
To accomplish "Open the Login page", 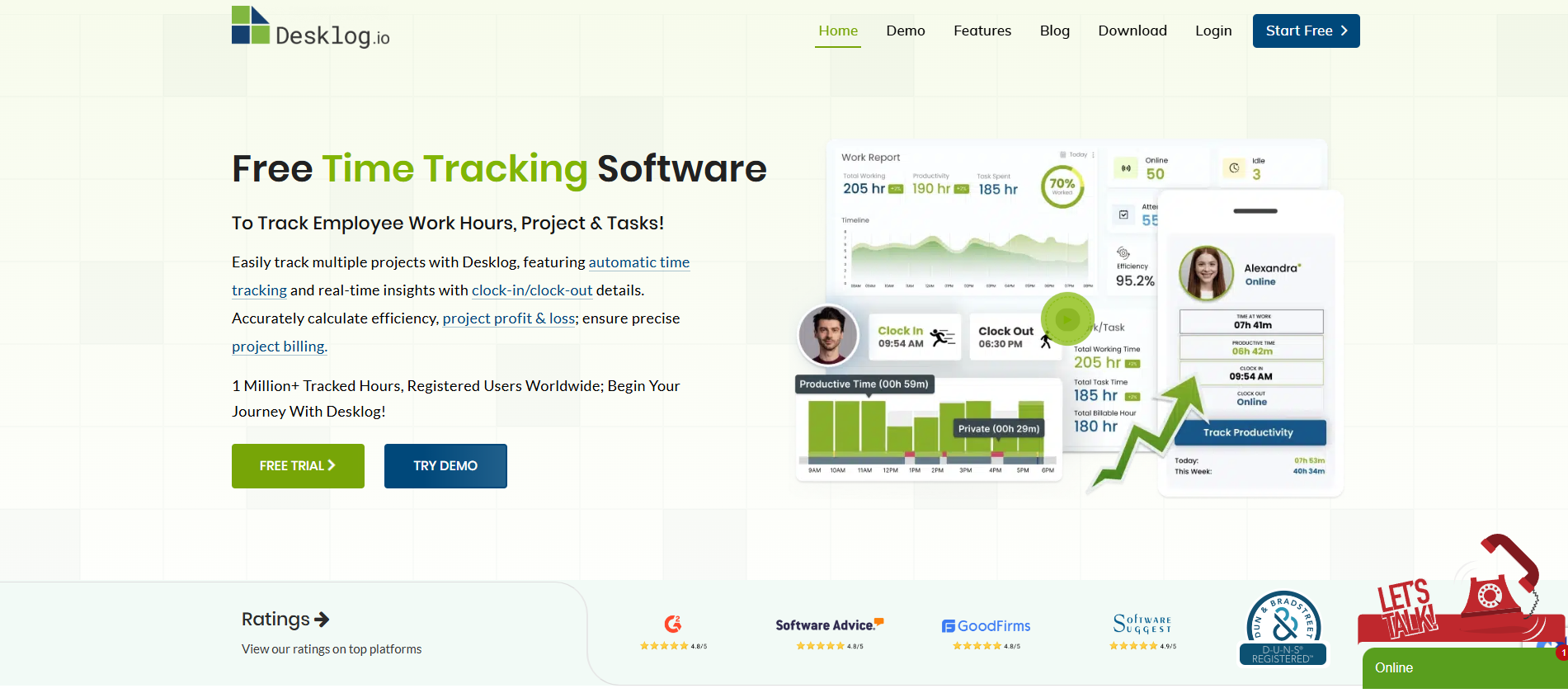I will (x=1213, y=31).
